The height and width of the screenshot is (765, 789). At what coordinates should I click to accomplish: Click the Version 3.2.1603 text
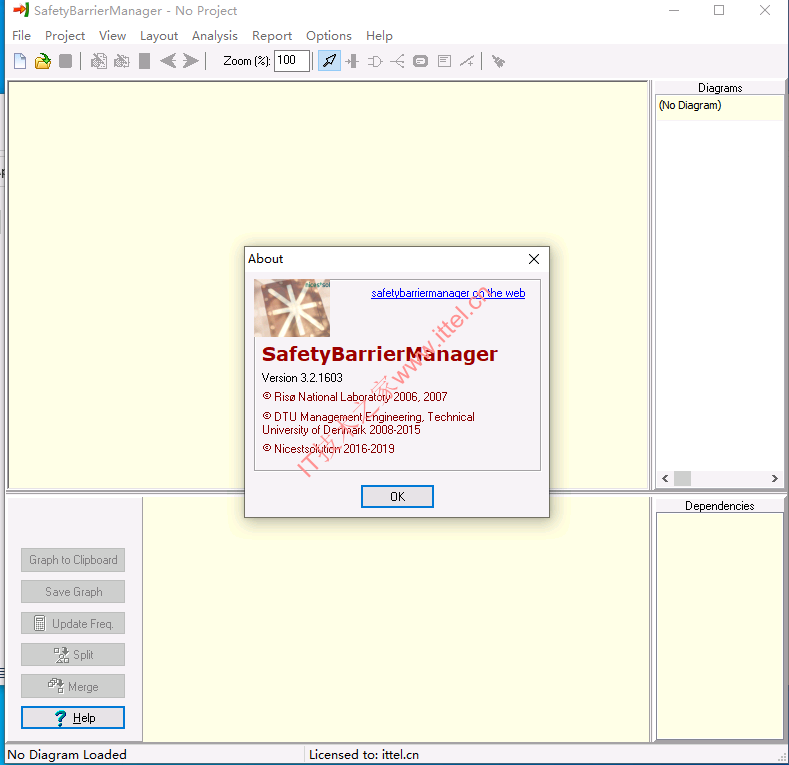(x=302, y=378)
